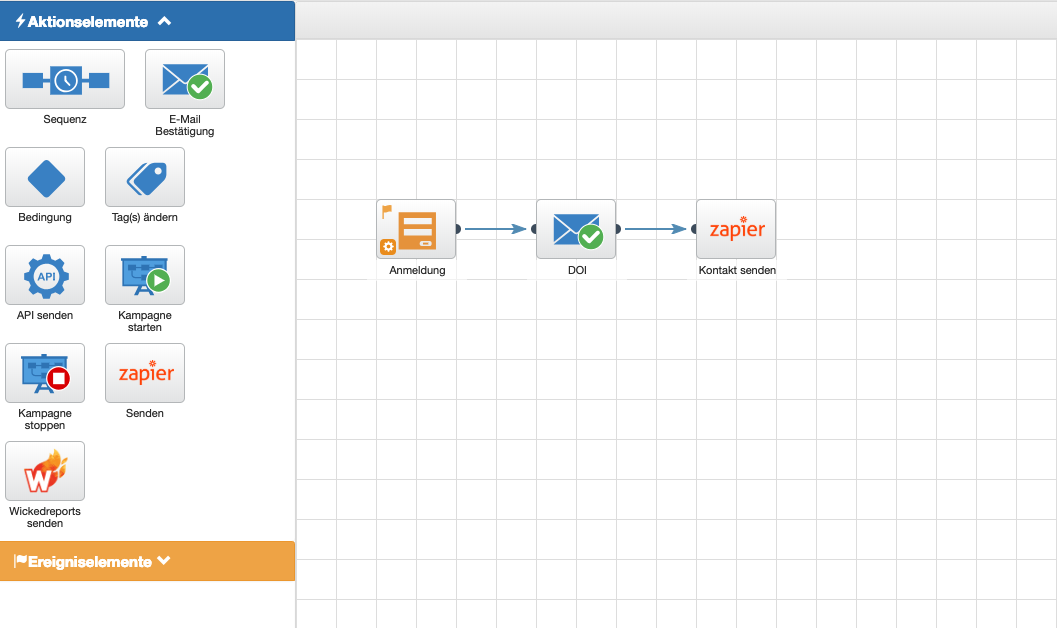Pick the Zapier Senden element in palette
1057x628 pixels.
(x=145, y=373)
